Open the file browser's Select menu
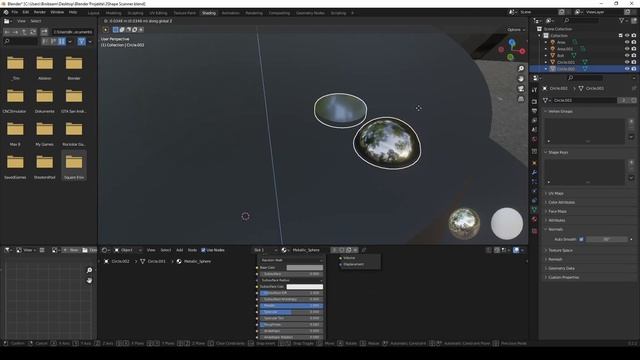The image size is (640, 360). pyautogui.click(x=36, y=21)
